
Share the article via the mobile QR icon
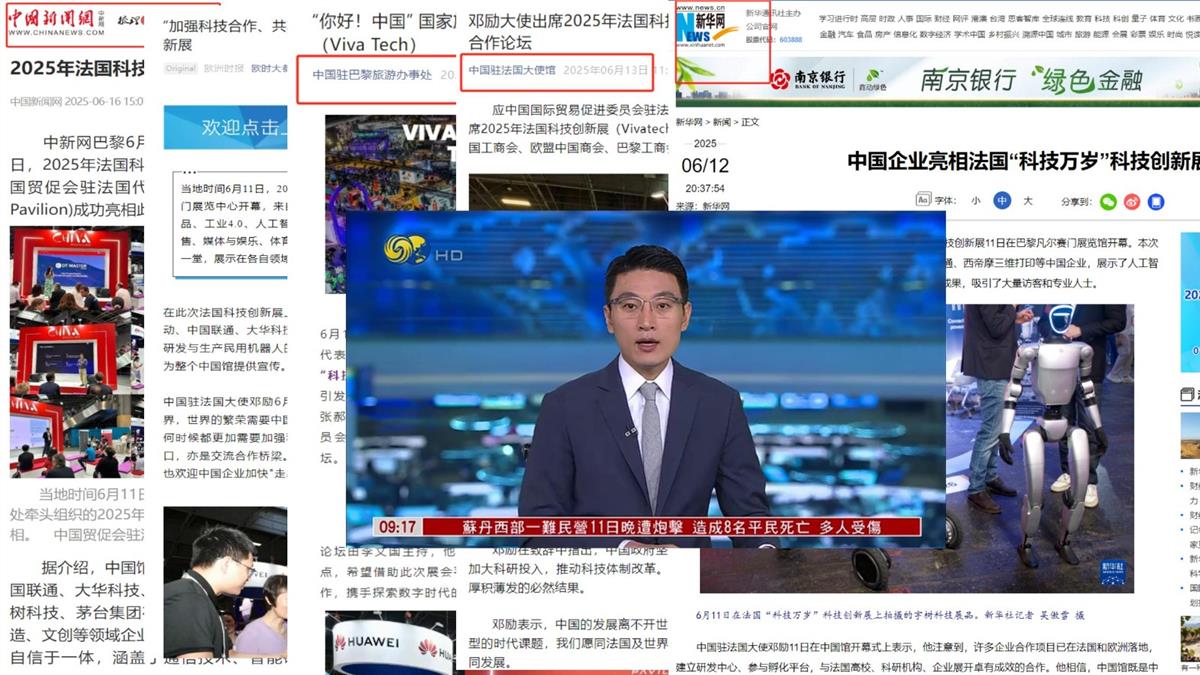(1155, 201)
